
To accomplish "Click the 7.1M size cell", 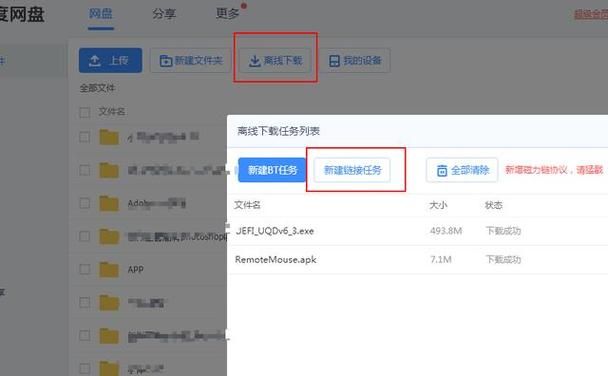I will (x=441, y=259).
